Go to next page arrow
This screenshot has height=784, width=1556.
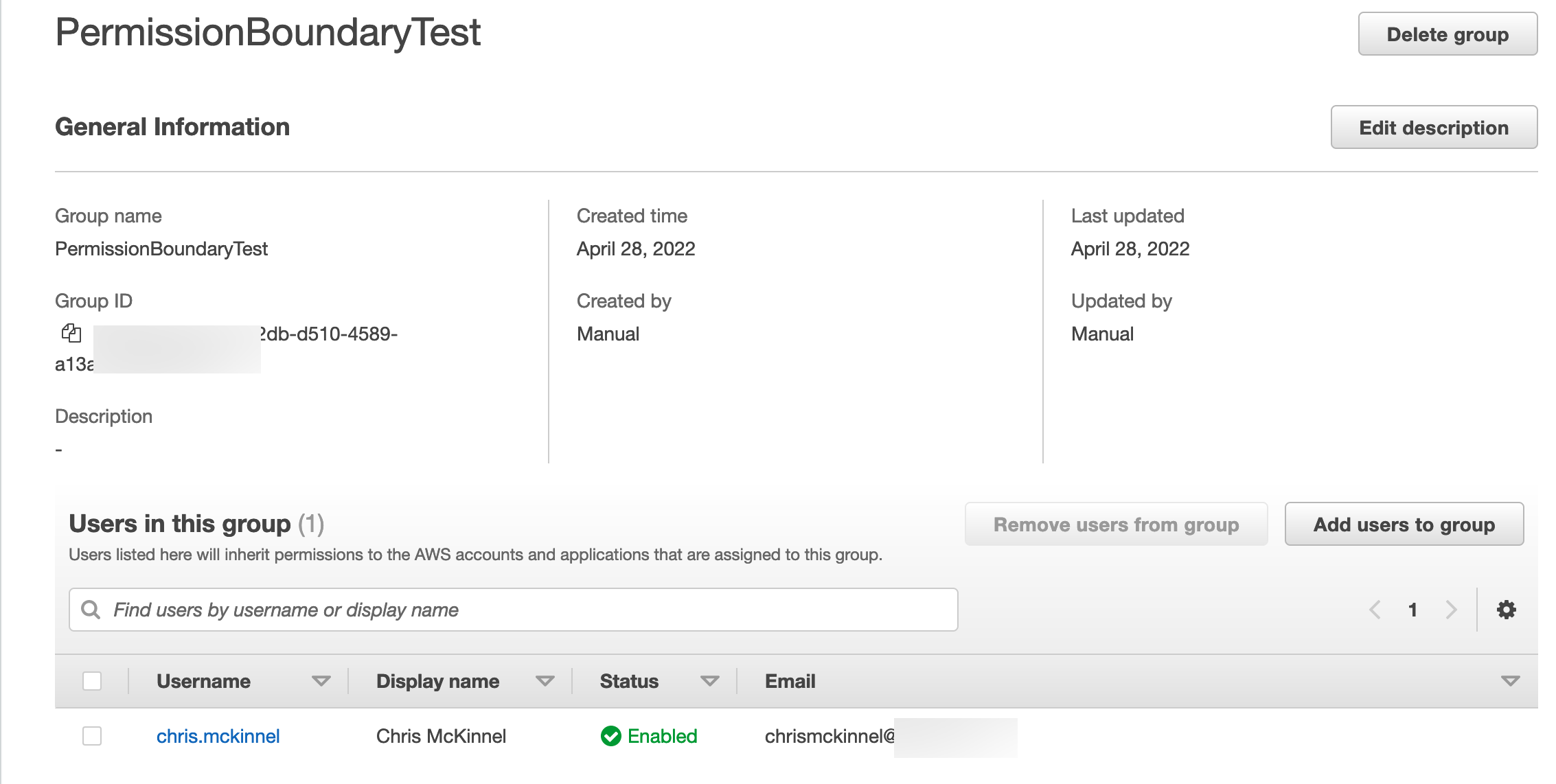[1451, 610]
